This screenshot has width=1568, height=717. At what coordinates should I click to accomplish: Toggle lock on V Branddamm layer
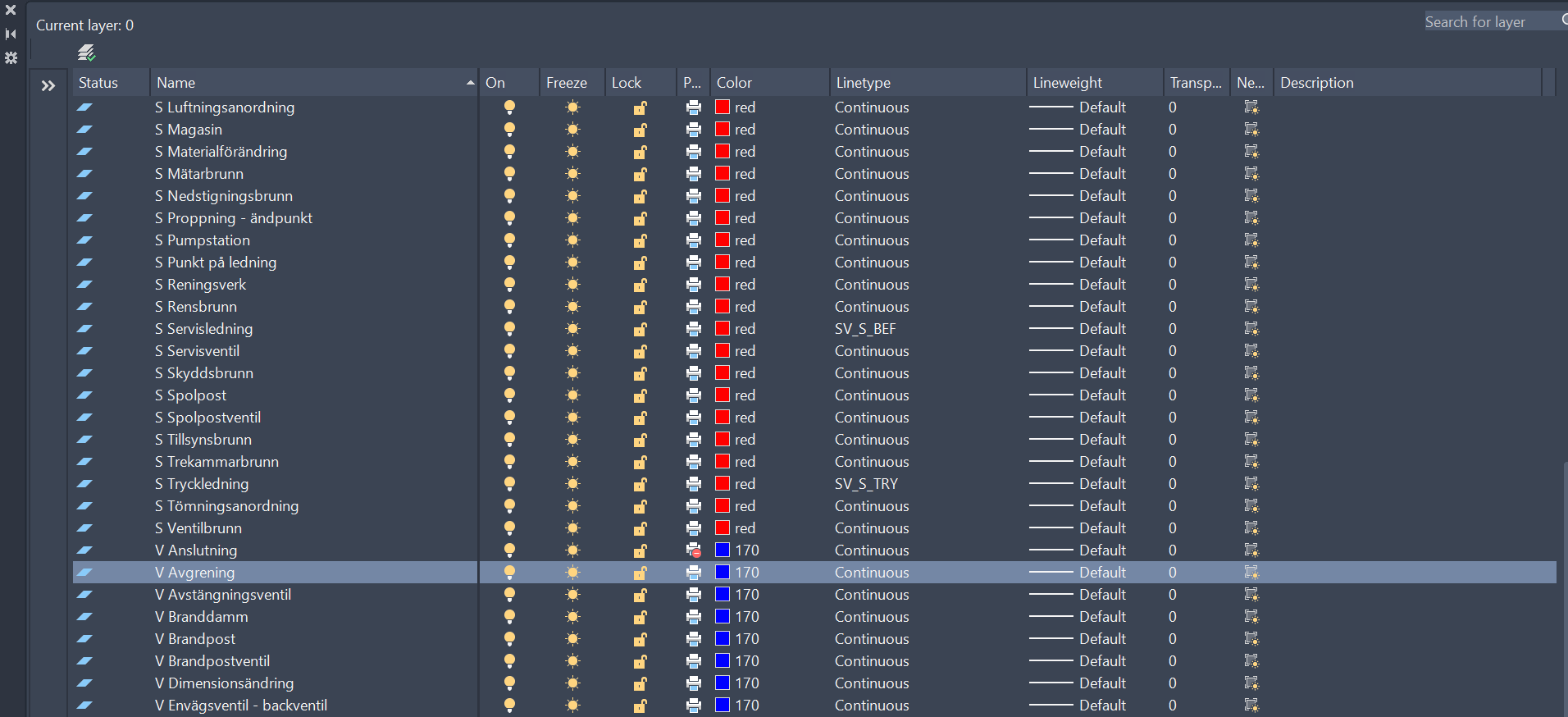click(640, 617)
